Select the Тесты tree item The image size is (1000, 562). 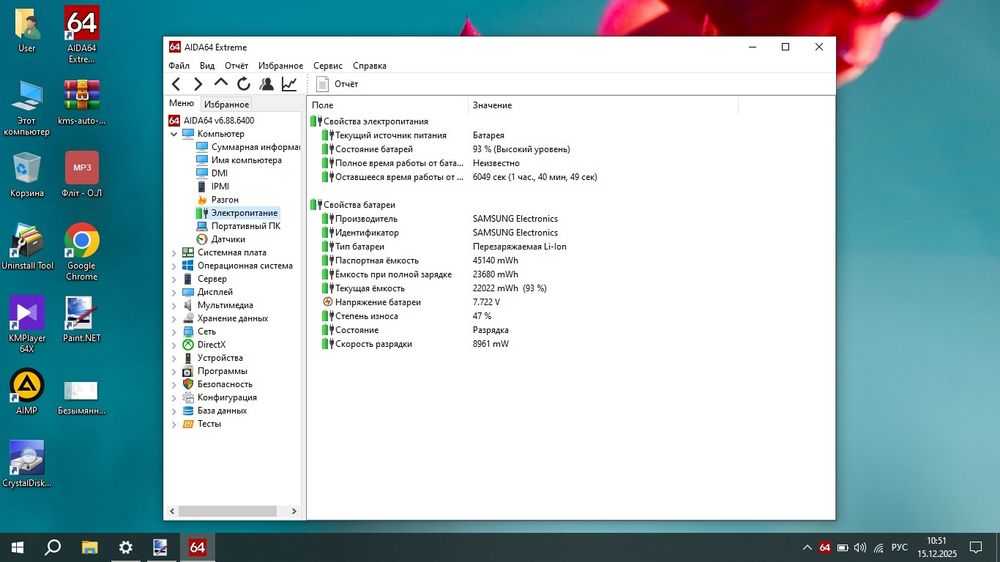click(202, 424)
